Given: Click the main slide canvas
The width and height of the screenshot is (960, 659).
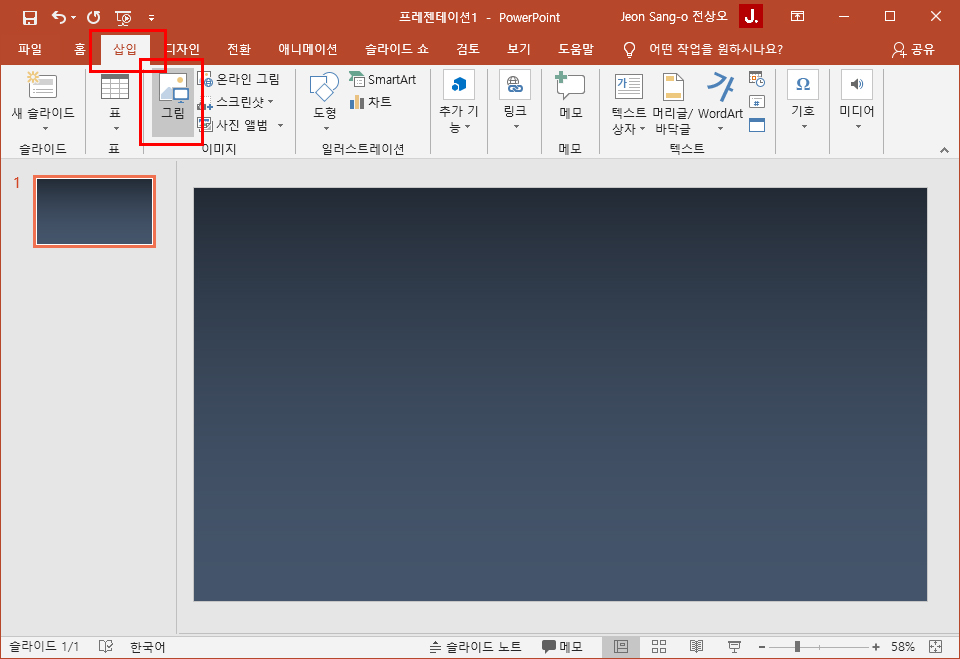Looking at the screenshot, I should pyautogui.click(x=560, y=394).
